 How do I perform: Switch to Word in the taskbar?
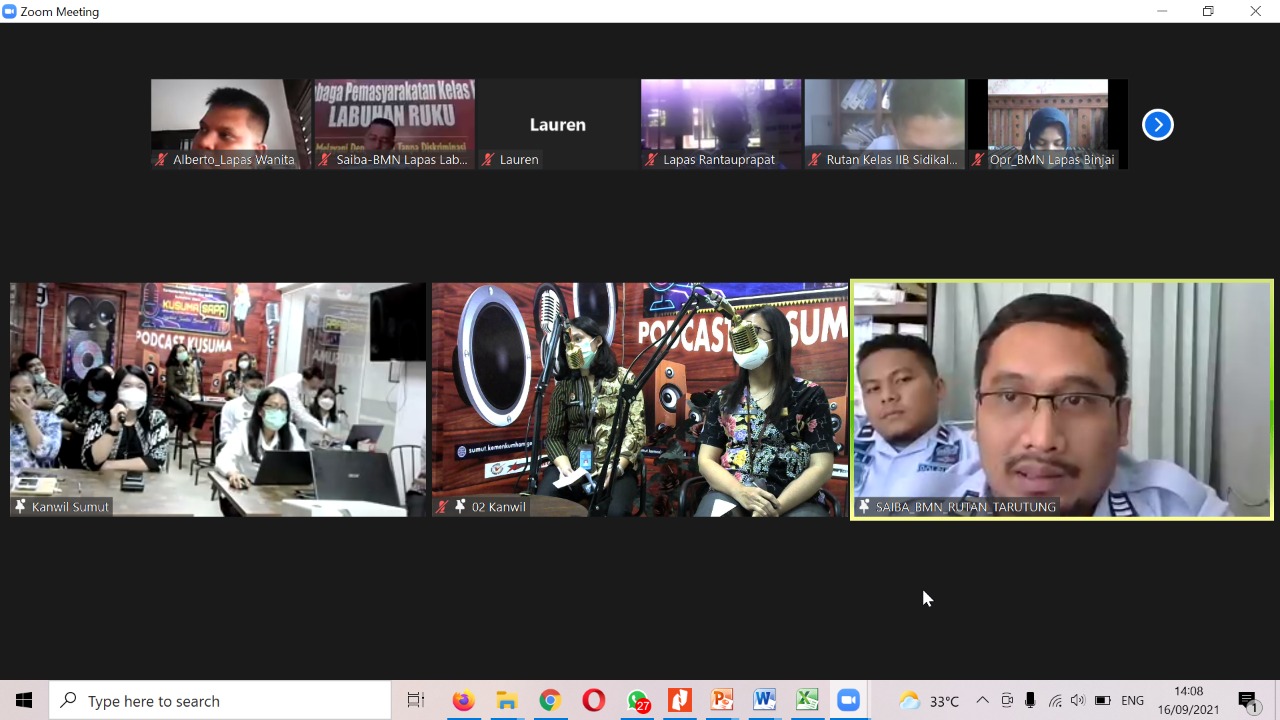(x=765, y=700)
